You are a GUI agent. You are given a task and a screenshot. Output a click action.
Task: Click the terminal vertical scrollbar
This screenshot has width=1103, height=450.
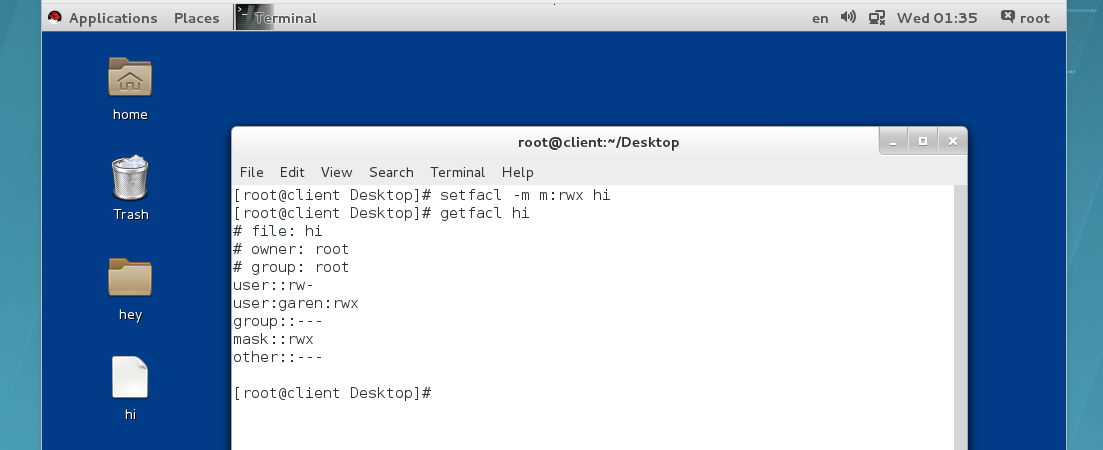point(960,317)
